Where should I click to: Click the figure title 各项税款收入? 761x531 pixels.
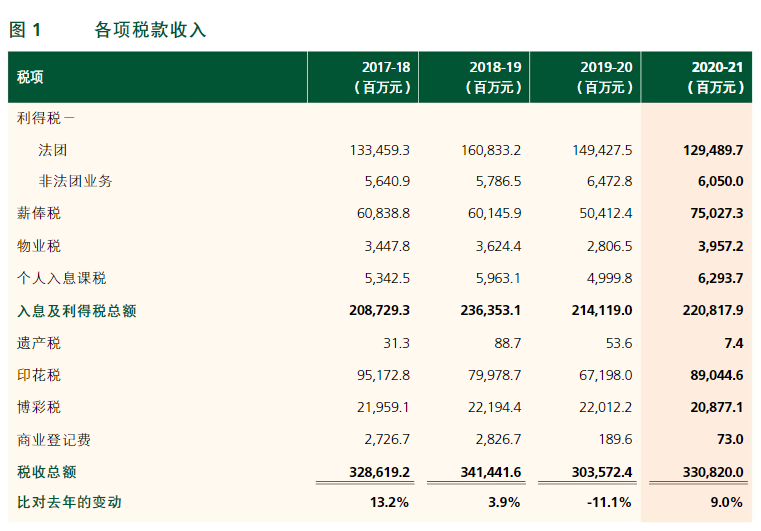coord(150,30)
